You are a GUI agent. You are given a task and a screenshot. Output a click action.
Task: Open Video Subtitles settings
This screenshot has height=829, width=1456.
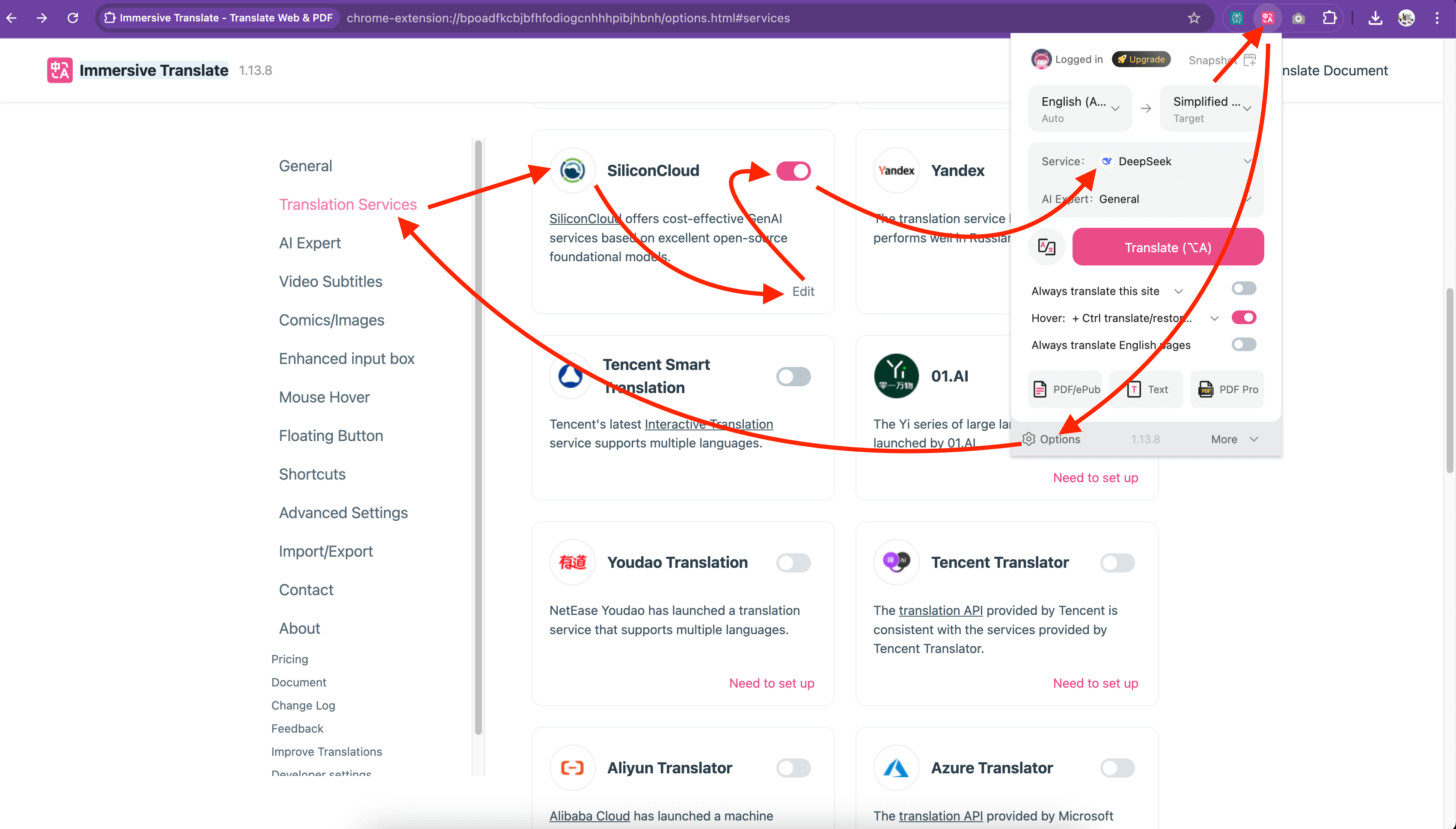[330, 281]
